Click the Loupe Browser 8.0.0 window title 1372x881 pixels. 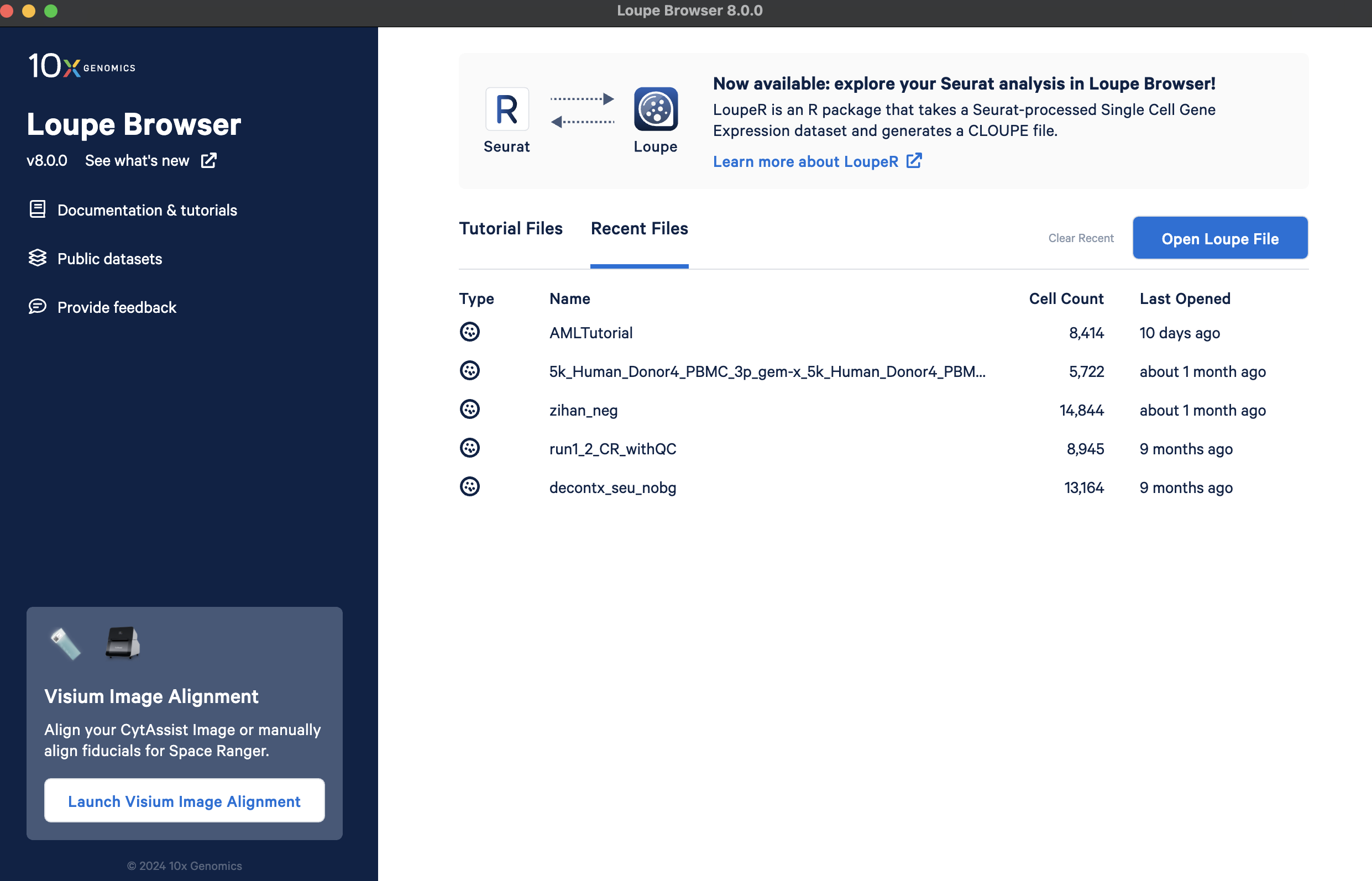tap(689, 11)
